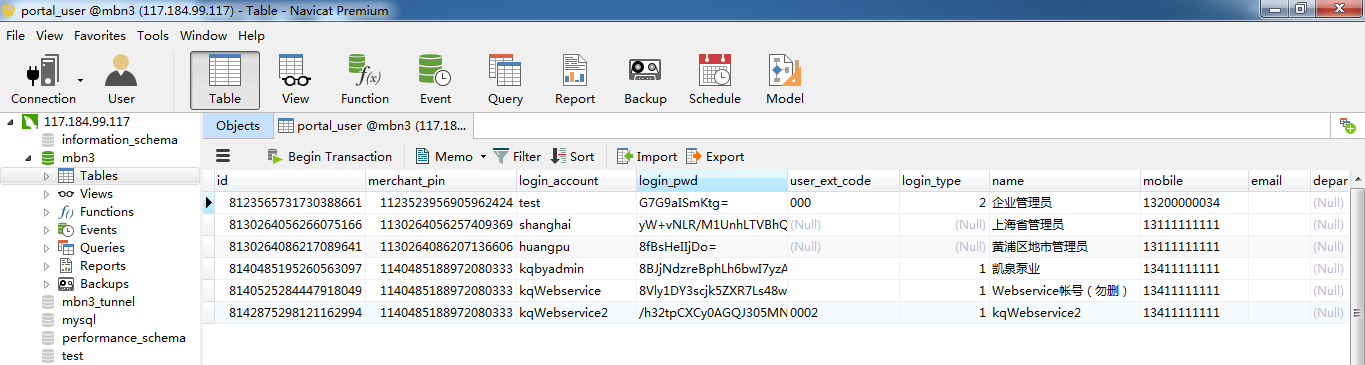Open the Connection toolbar icon
Image resolution: width=1365 pixels, height=365 pixels.
point(43,80)
